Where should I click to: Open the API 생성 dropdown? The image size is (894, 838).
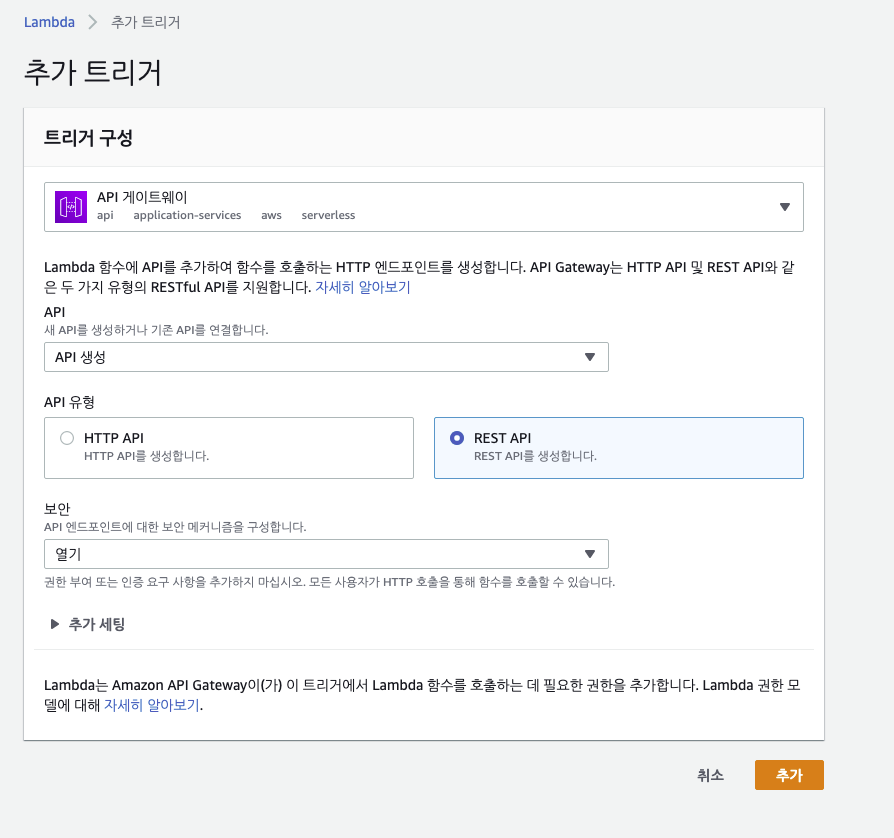(x=326, y=357)
